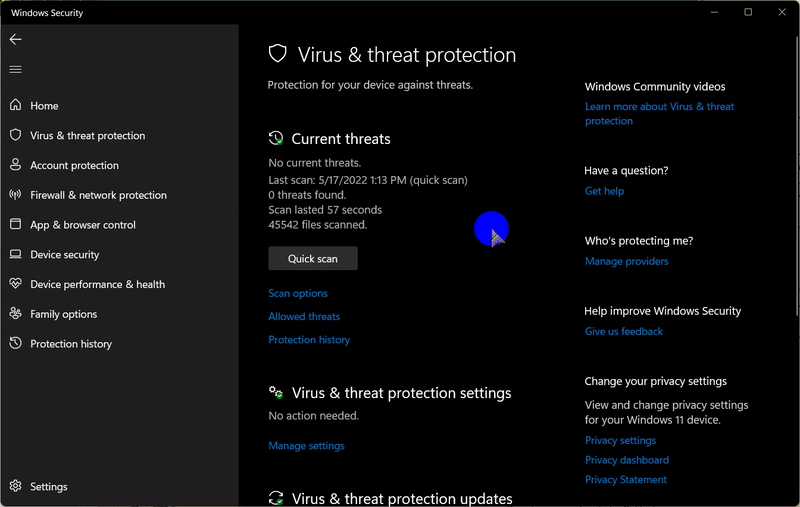Click the Home house icon
The width and height of the screenshot is (800, 507).
click(15, 105)
